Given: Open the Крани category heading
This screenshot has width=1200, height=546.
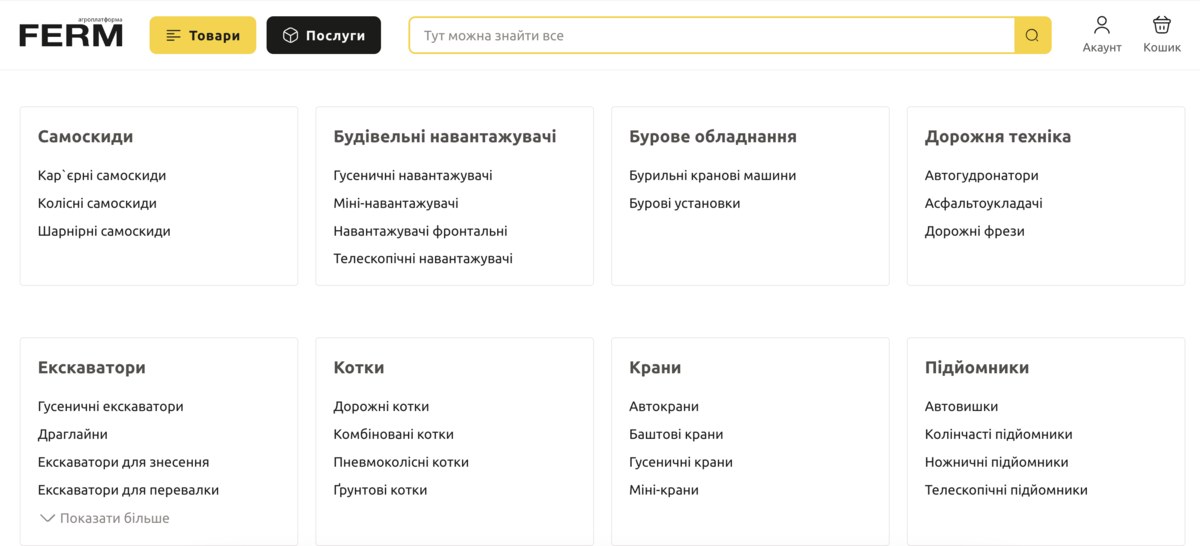Looking at the screenshot, I should tap(655, 368).
